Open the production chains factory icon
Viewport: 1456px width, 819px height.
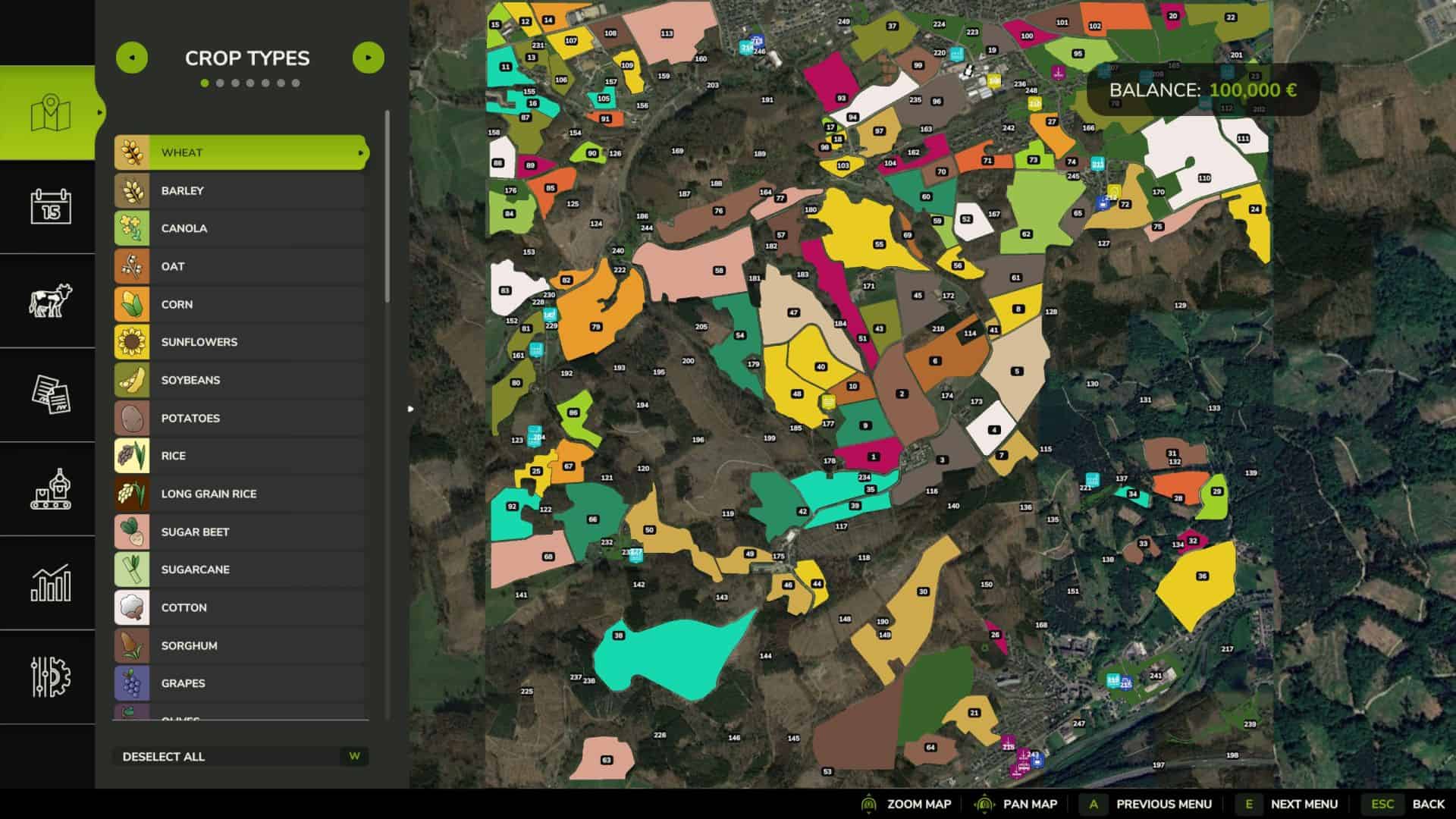click(50, 489)
